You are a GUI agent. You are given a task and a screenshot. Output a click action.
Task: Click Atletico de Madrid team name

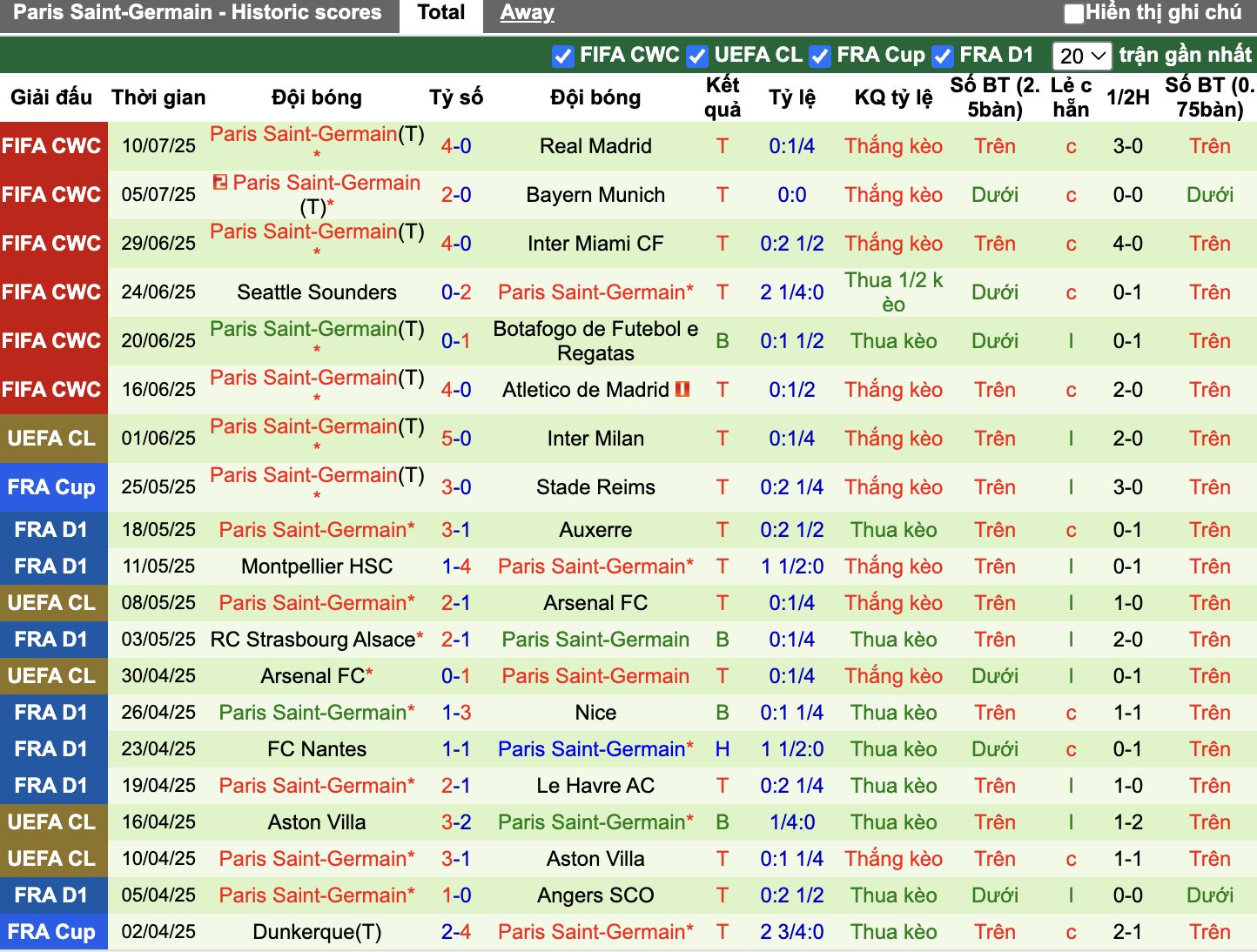click(x=586, y=389)
